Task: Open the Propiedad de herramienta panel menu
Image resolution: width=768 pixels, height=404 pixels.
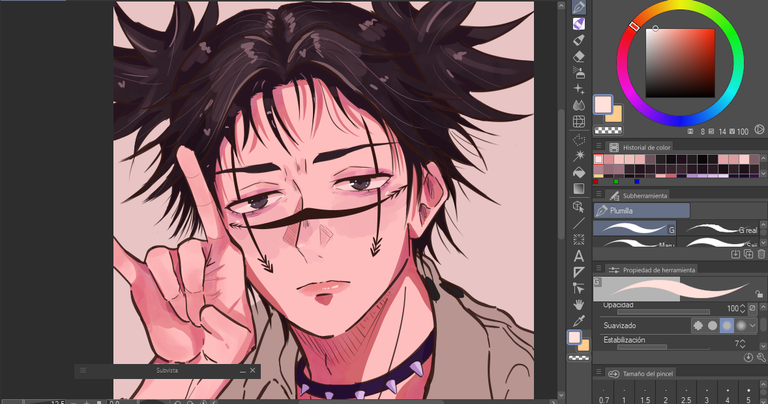Action: 599,269
